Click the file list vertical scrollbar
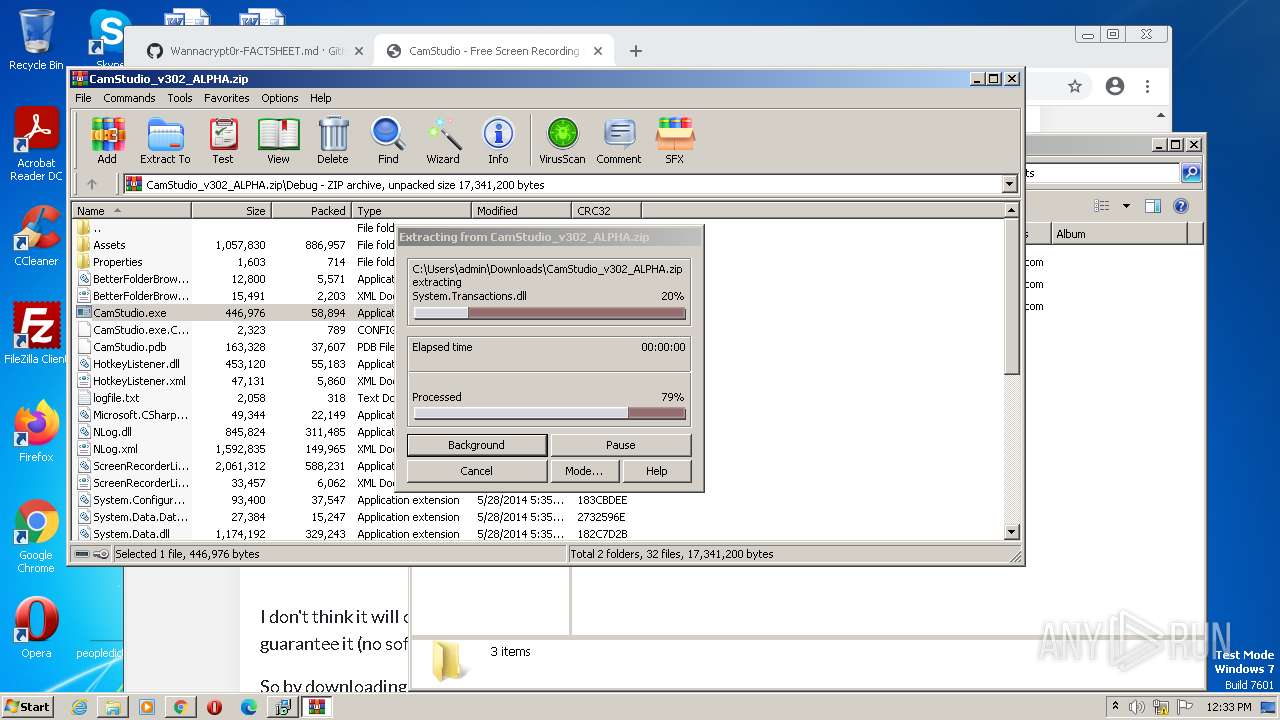The width and height of the screenshot is (1280, 720). (1011, 372)
